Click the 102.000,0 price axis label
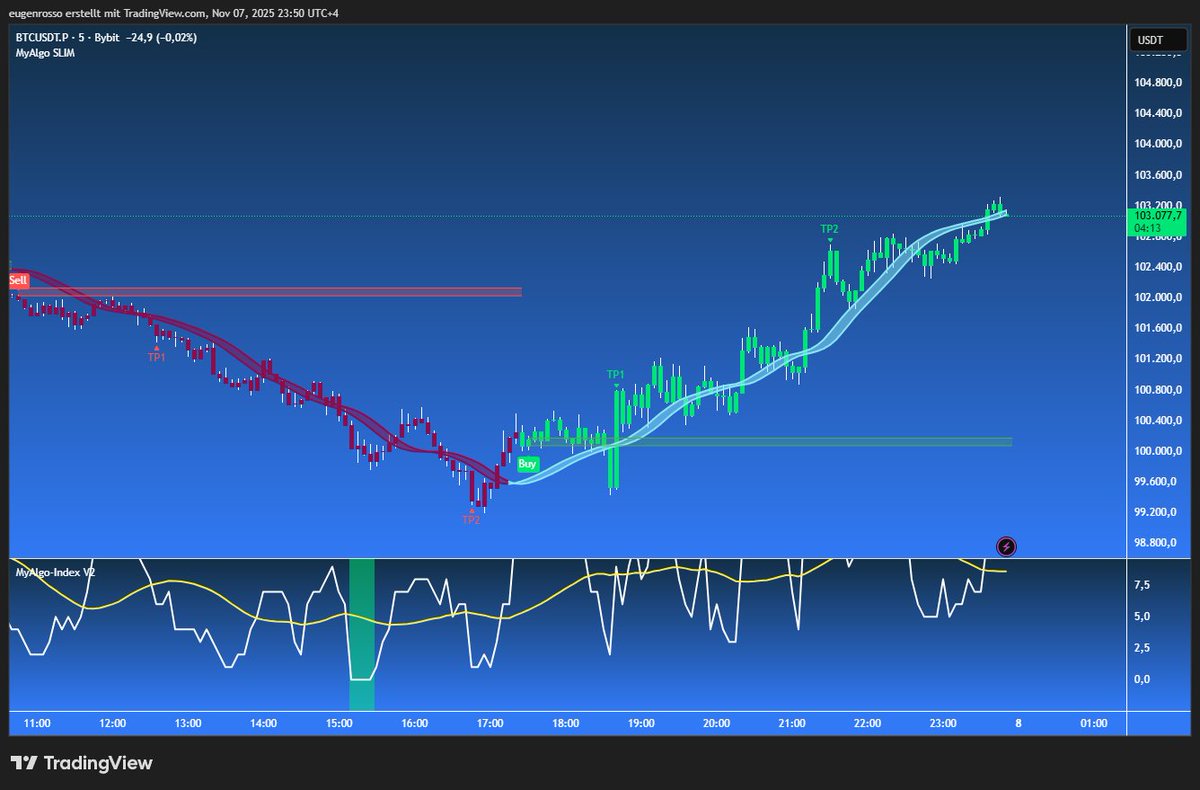The height and width of the screenshot is (790, 1200). tap(1157, 298)
